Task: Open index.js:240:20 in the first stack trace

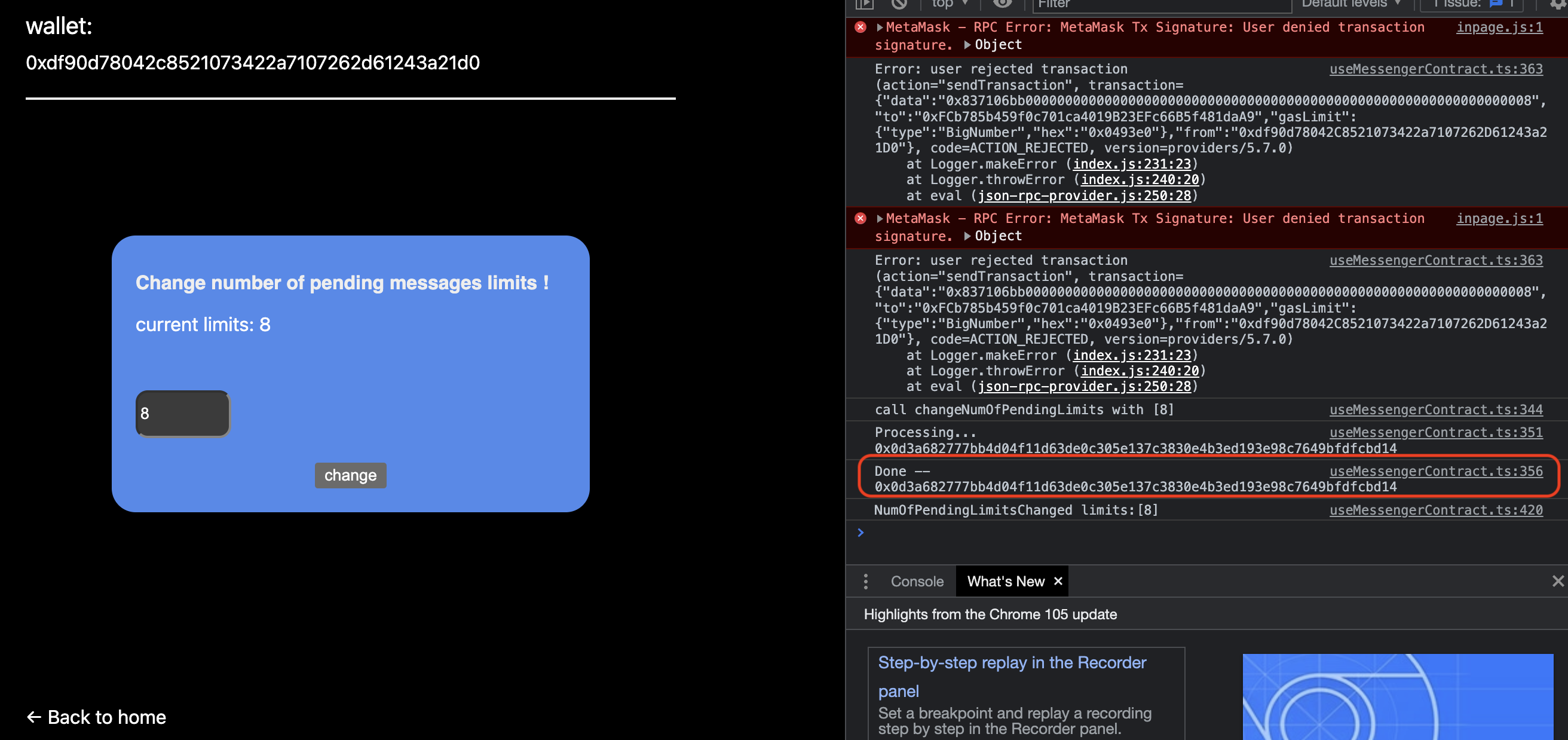Action: point(1140,180)
